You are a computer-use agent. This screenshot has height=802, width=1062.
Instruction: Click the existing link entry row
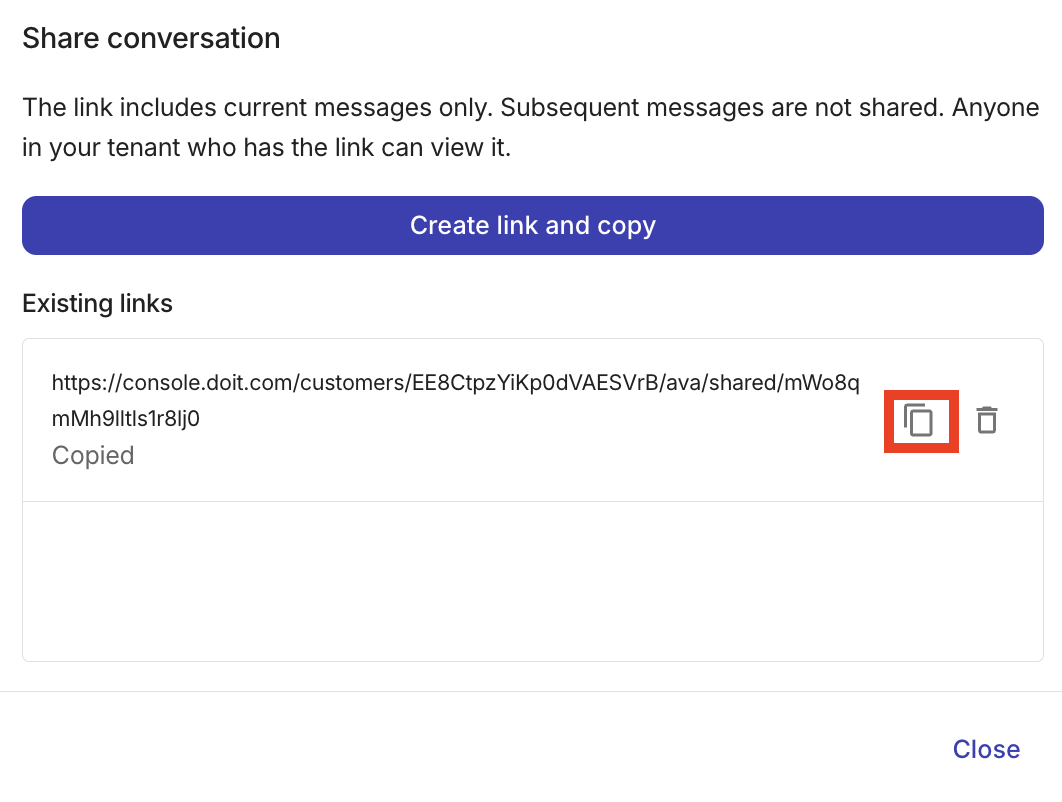pyautogui.click(x=450, y=419)
